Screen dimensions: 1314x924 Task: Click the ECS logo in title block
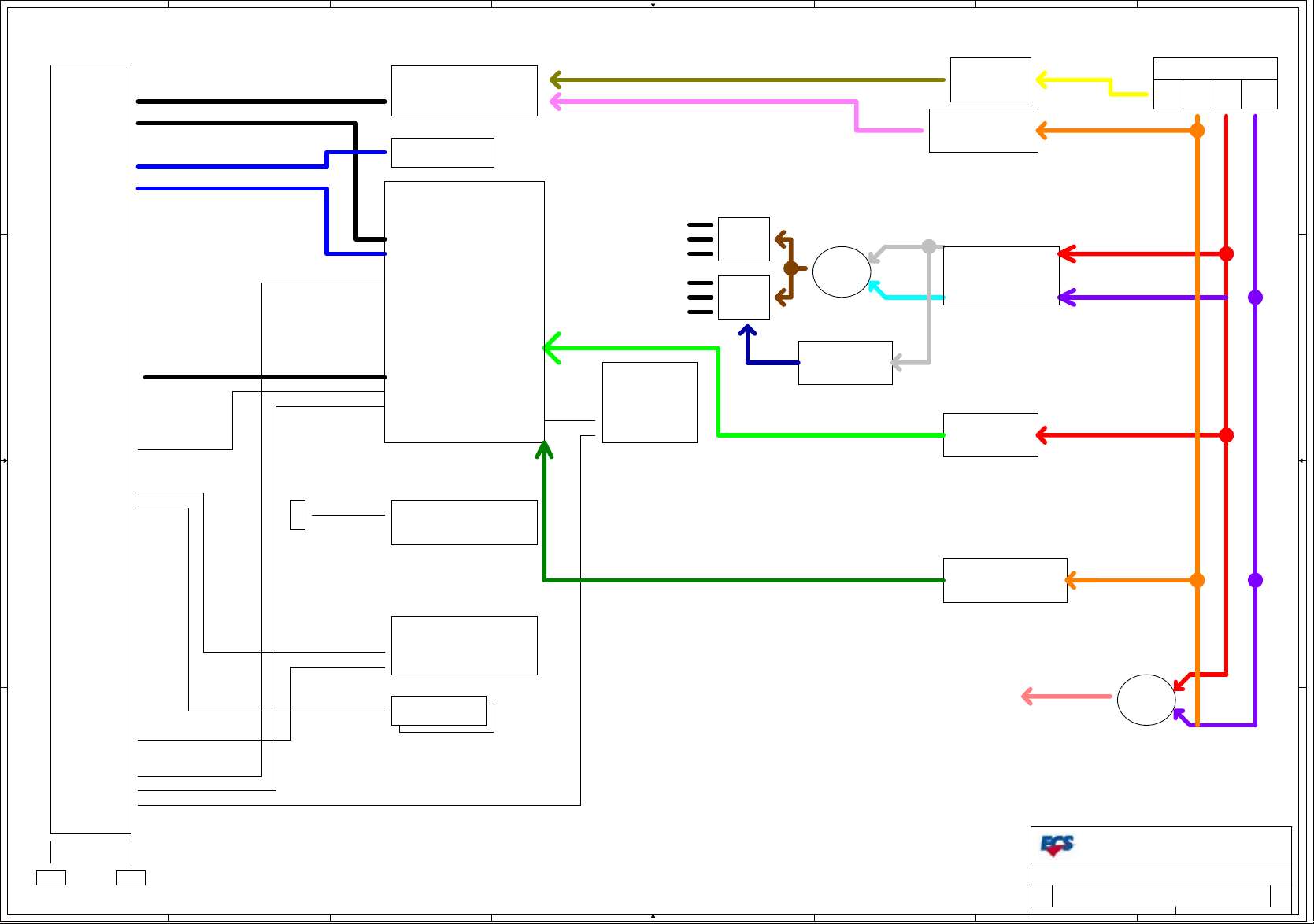tap(1057, 845)
